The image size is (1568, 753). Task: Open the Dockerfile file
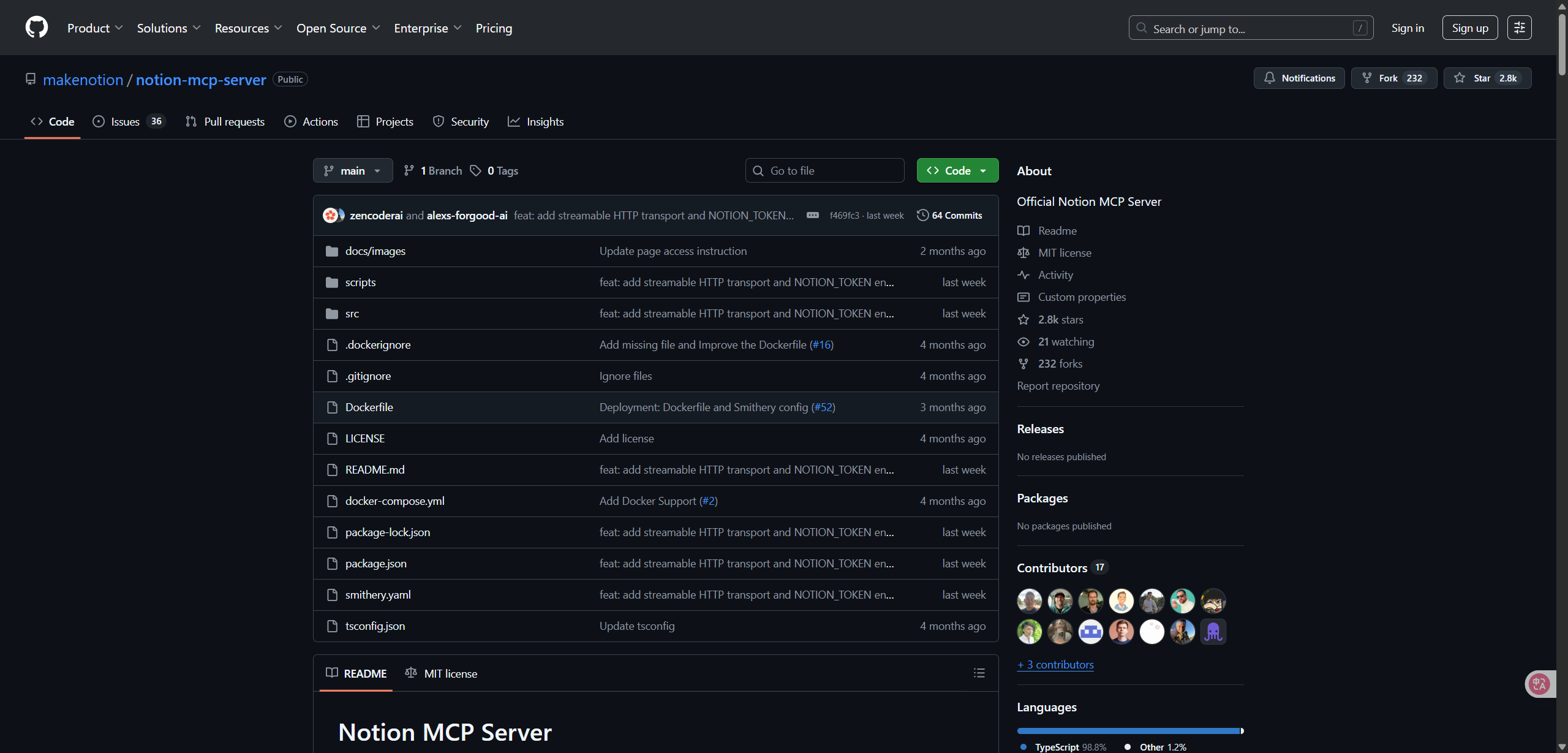pyautogui.click(x=369, y=407)
